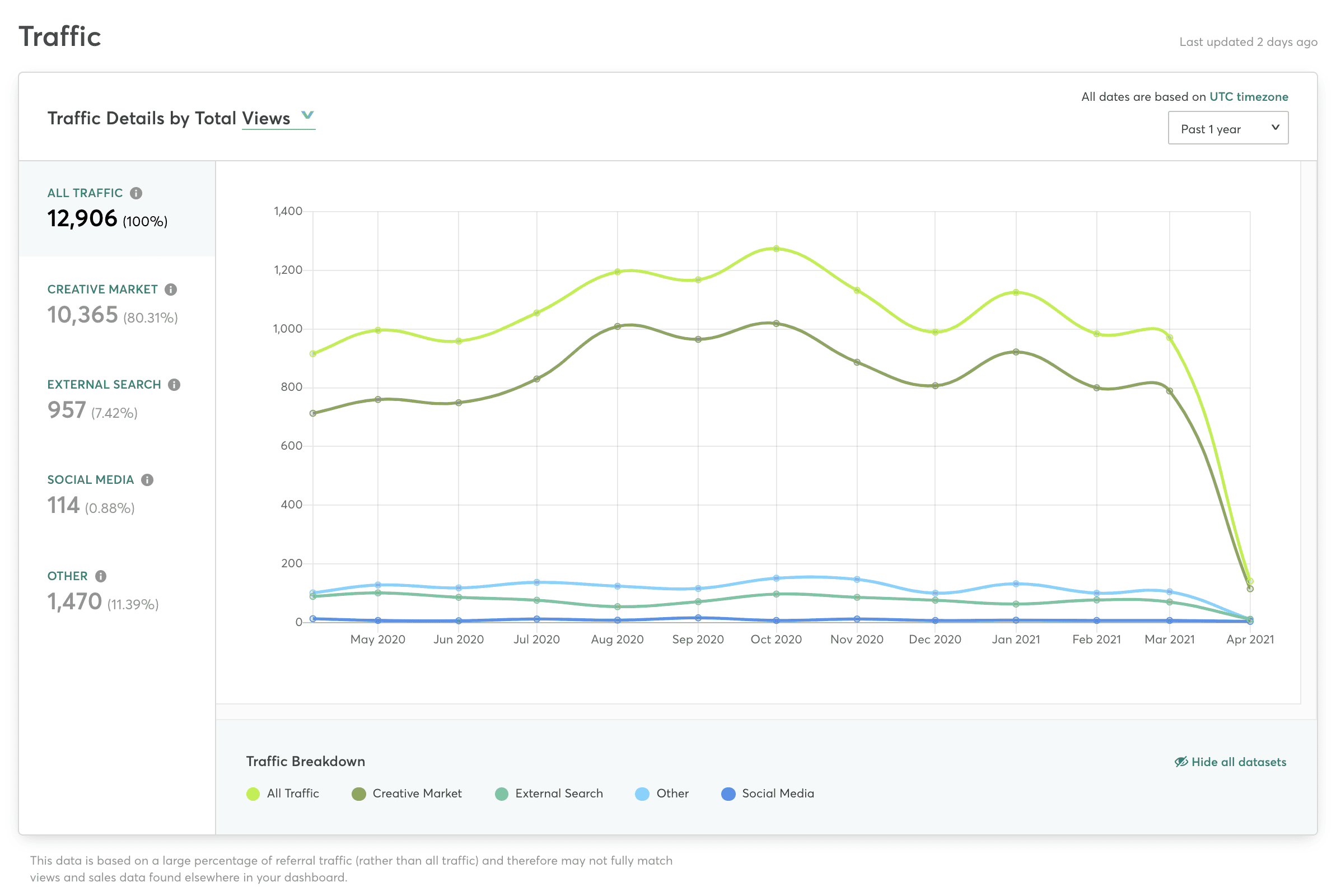Click the blue Social Media legend dot
The image size is (1336, 896).
click(728, 794)
